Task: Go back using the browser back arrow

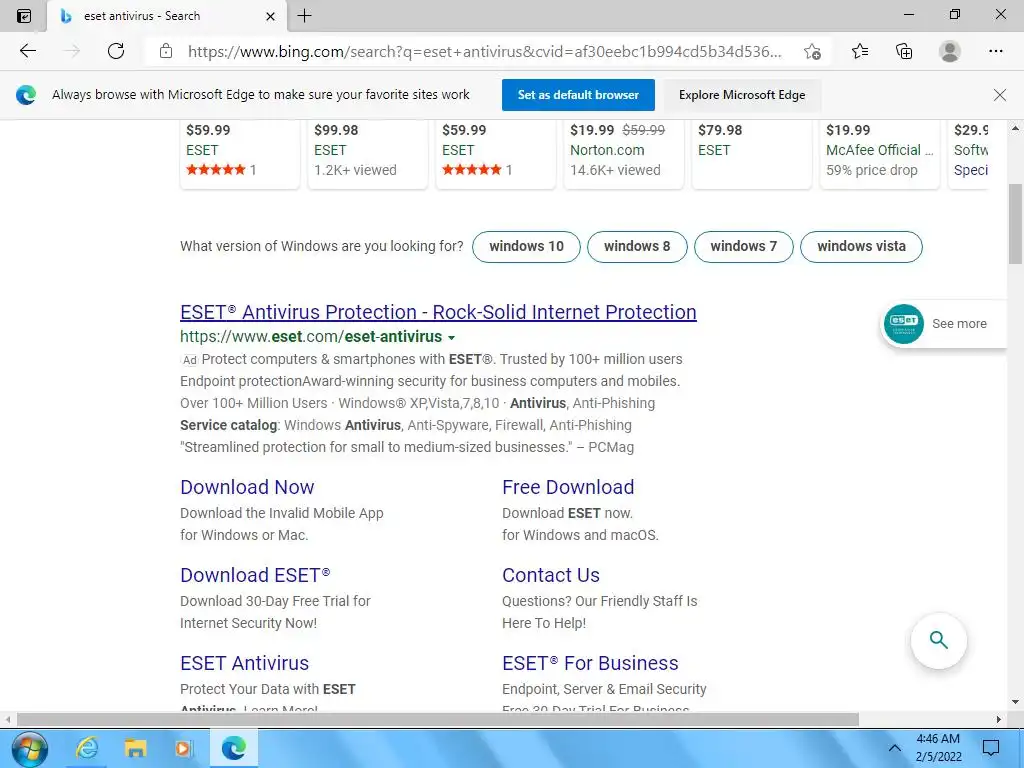Action: click(x=27, y=51)
